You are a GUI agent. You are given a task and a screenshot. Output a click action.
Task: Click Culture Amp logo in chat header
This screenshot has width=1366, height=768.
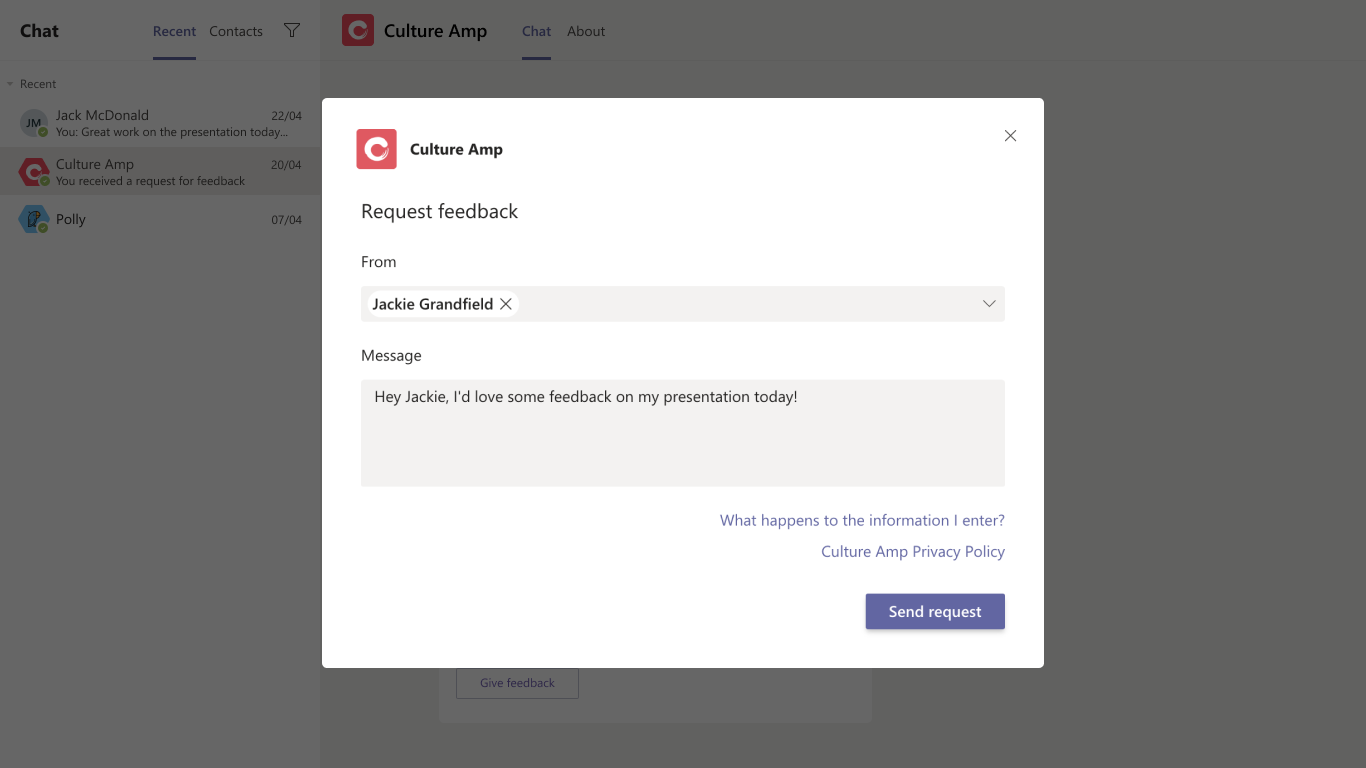(x=358, y=30)
